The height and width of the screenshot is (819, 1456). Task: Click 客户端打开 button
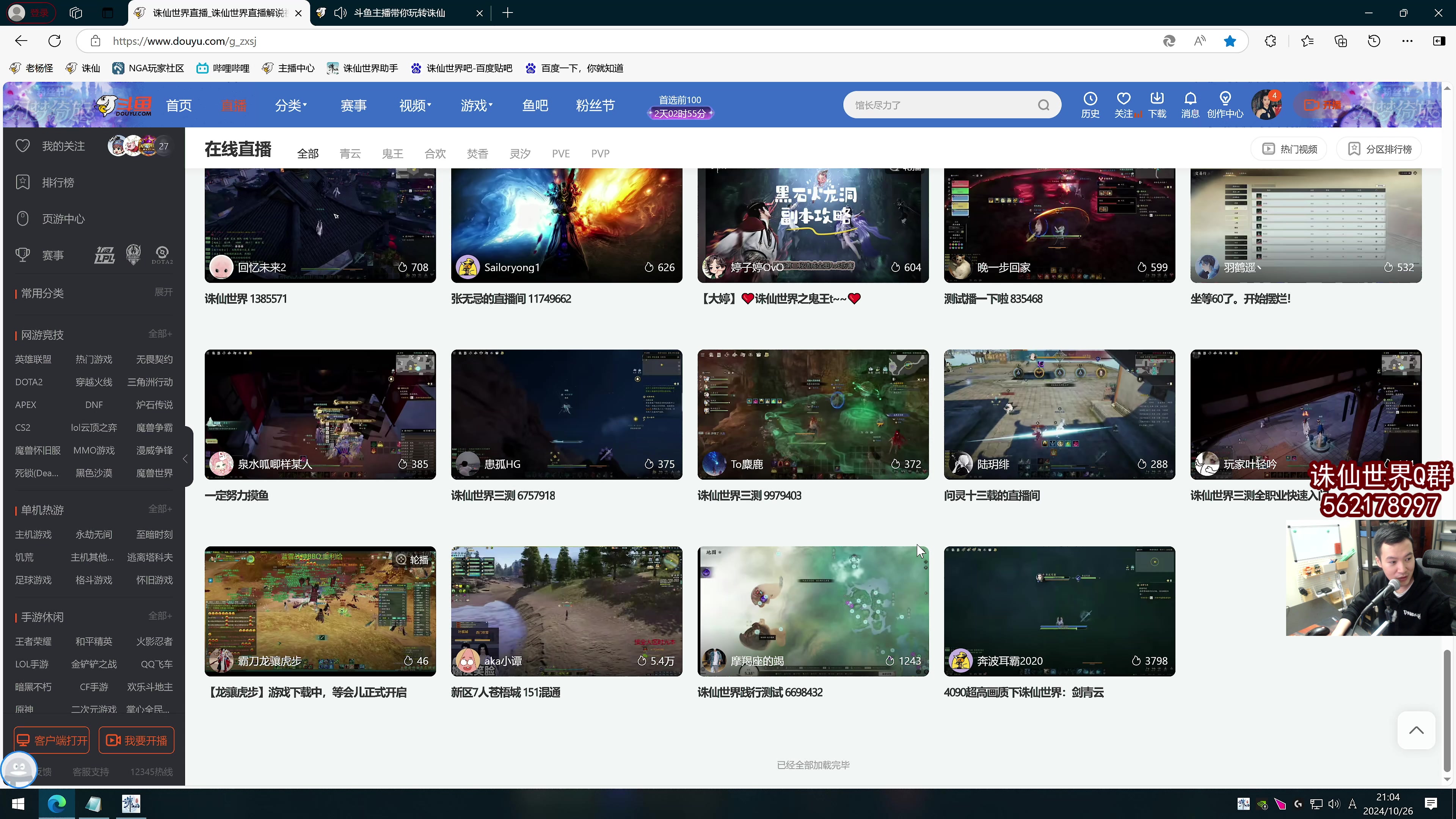point(52,741)
